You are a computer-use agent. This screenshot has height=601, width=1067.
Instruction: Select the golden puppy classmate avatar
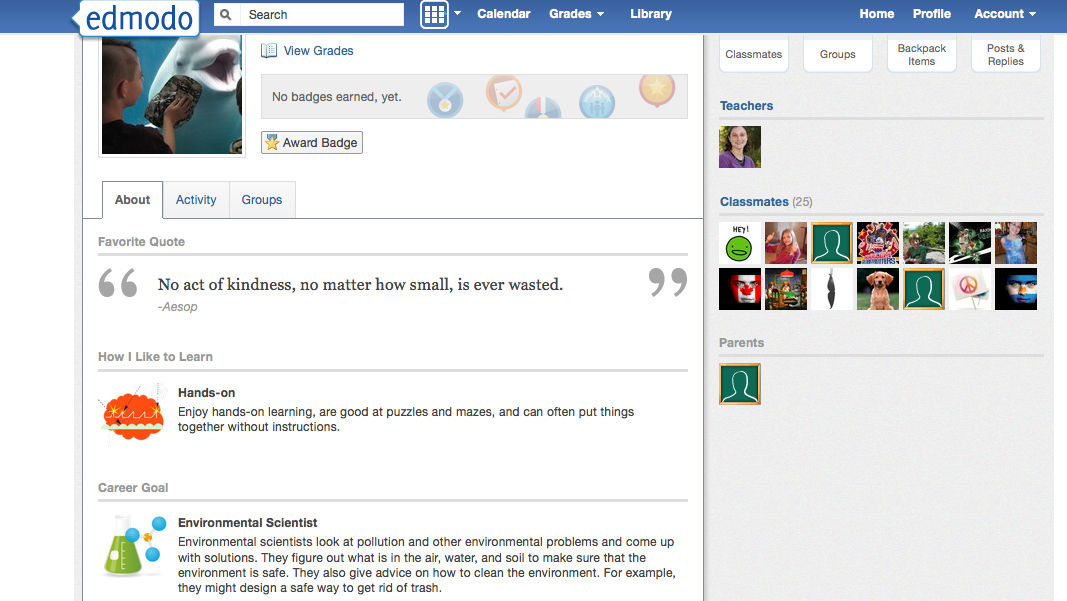point(878,289)
